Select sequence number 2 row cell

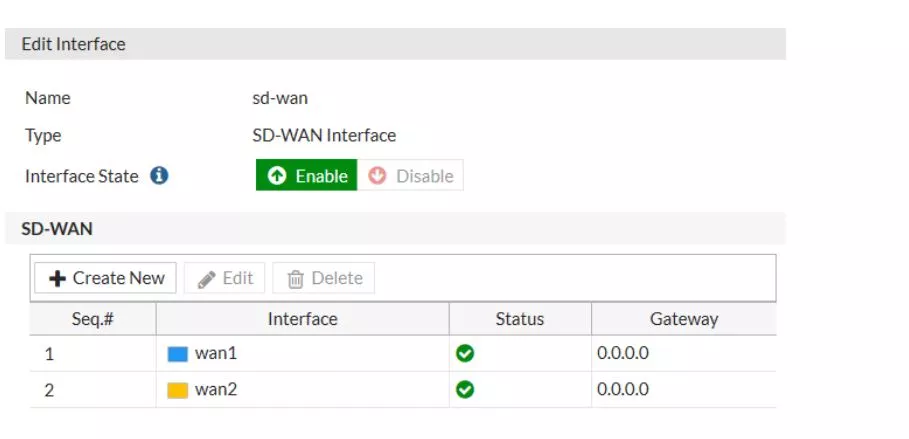[x=50, y=390]
